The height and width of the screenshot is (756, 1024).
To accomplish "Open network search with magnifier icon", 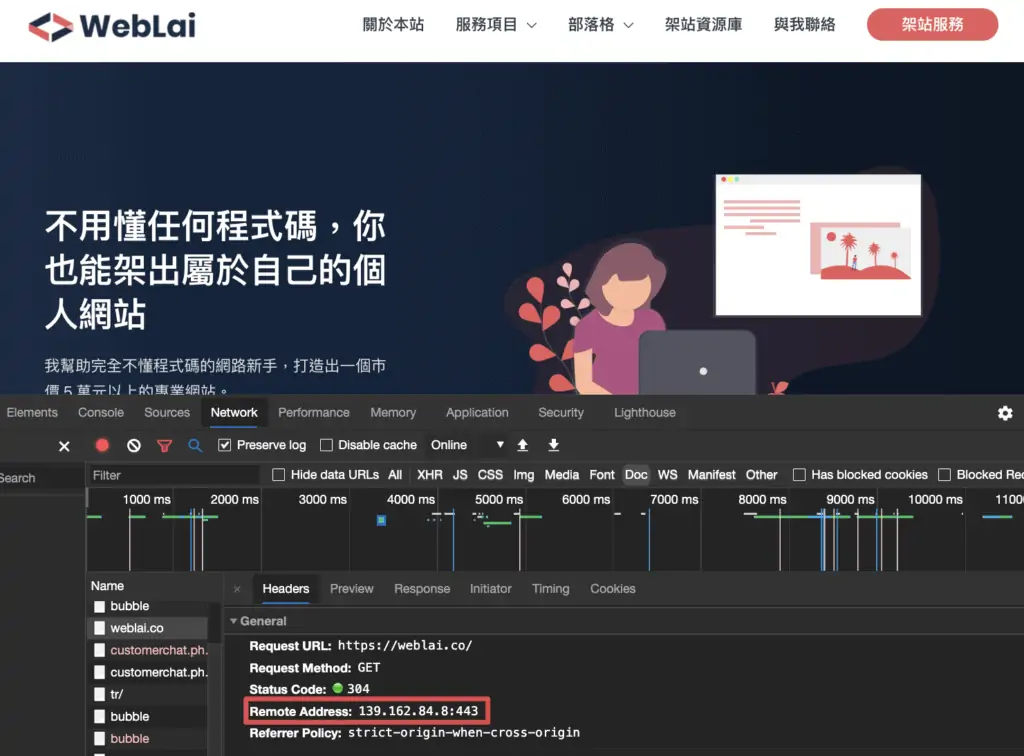I will pos(195,445).
